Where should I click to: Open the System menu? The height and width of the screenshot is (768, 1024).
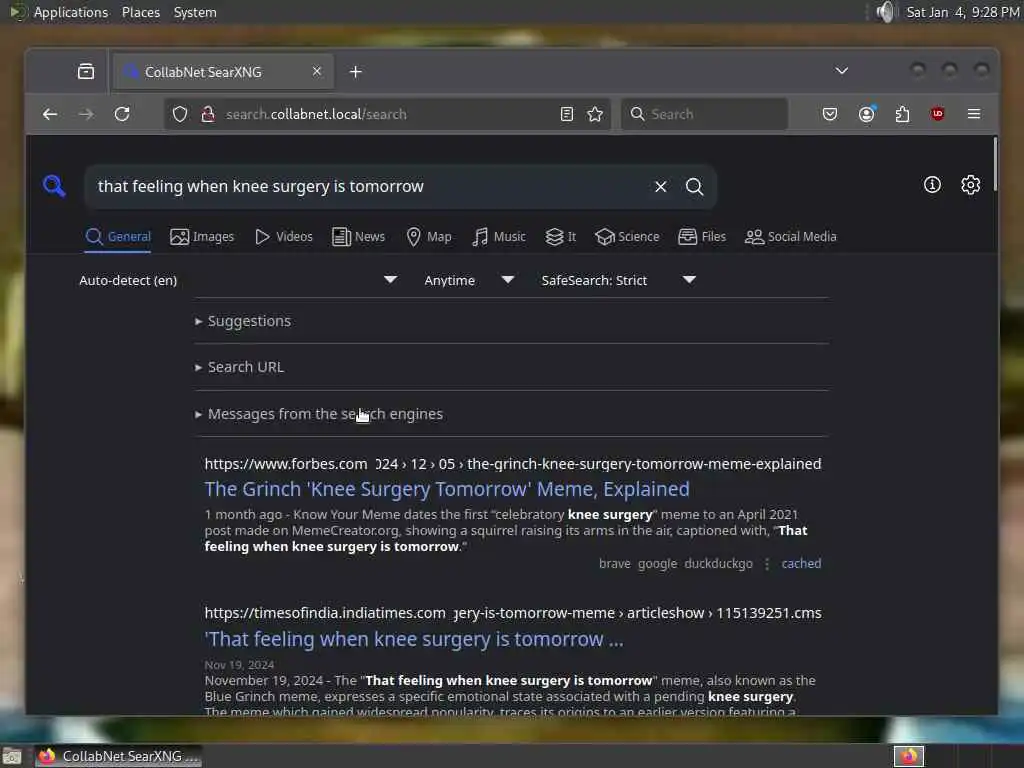pyautogui.click(x=195, y=12)
